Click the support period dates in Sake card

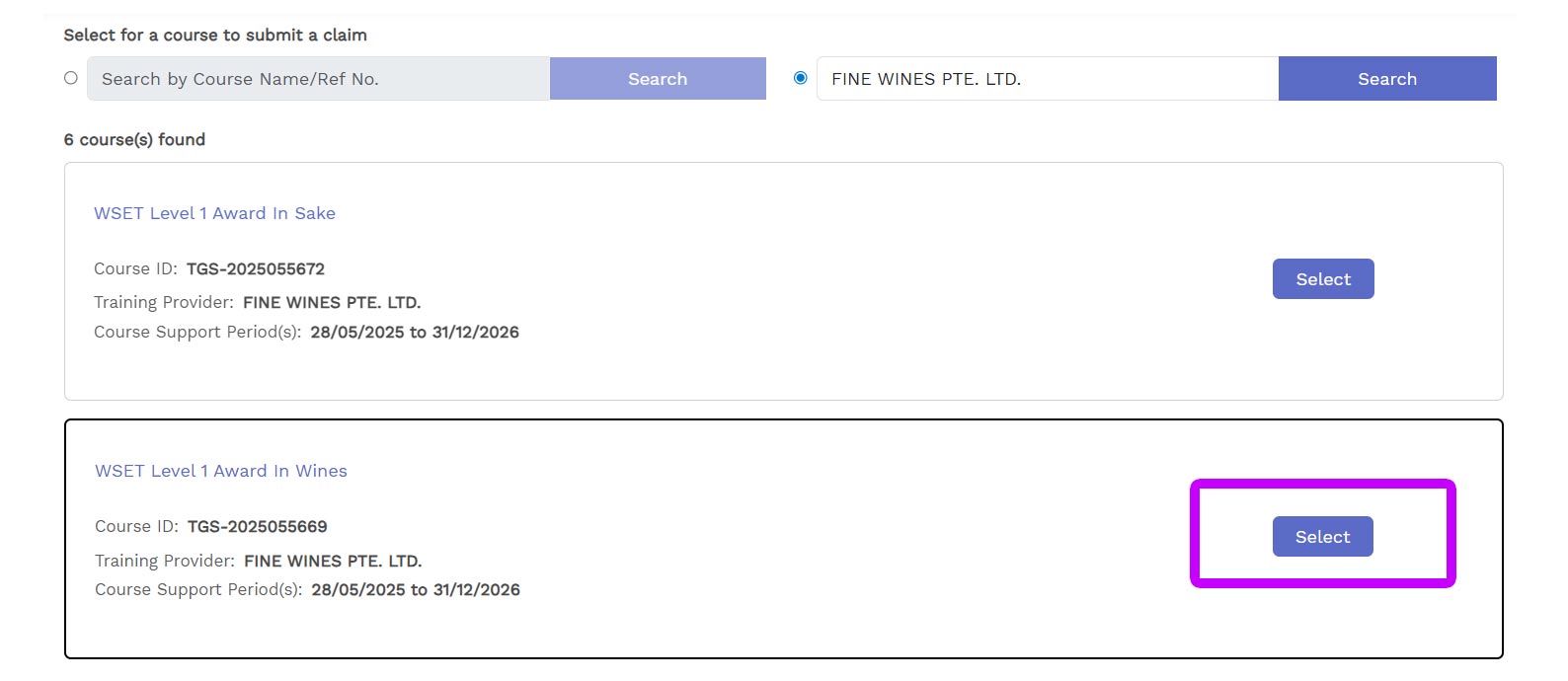[415, 332]
